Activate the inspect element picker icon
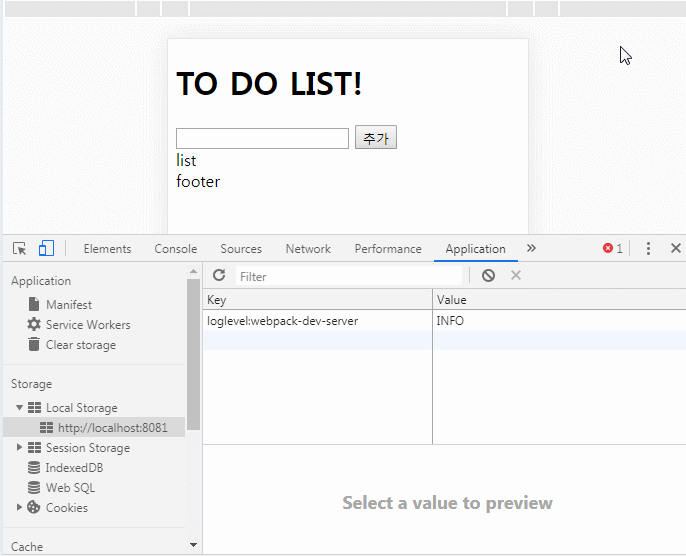Viewport: 686px width, 556px height. [x=20, y=248]
